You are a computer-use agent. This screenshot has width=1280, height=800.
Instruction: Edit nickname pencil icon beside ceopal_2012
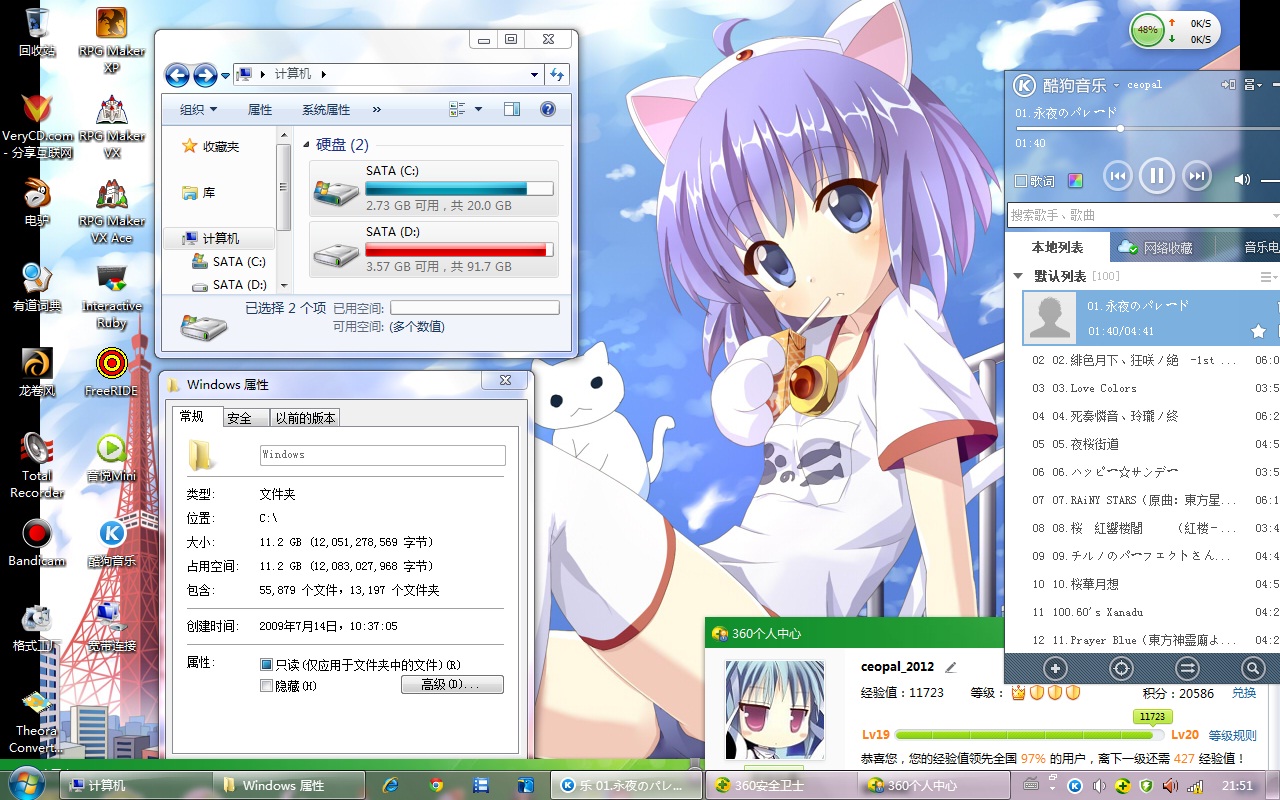click(951, 667)
